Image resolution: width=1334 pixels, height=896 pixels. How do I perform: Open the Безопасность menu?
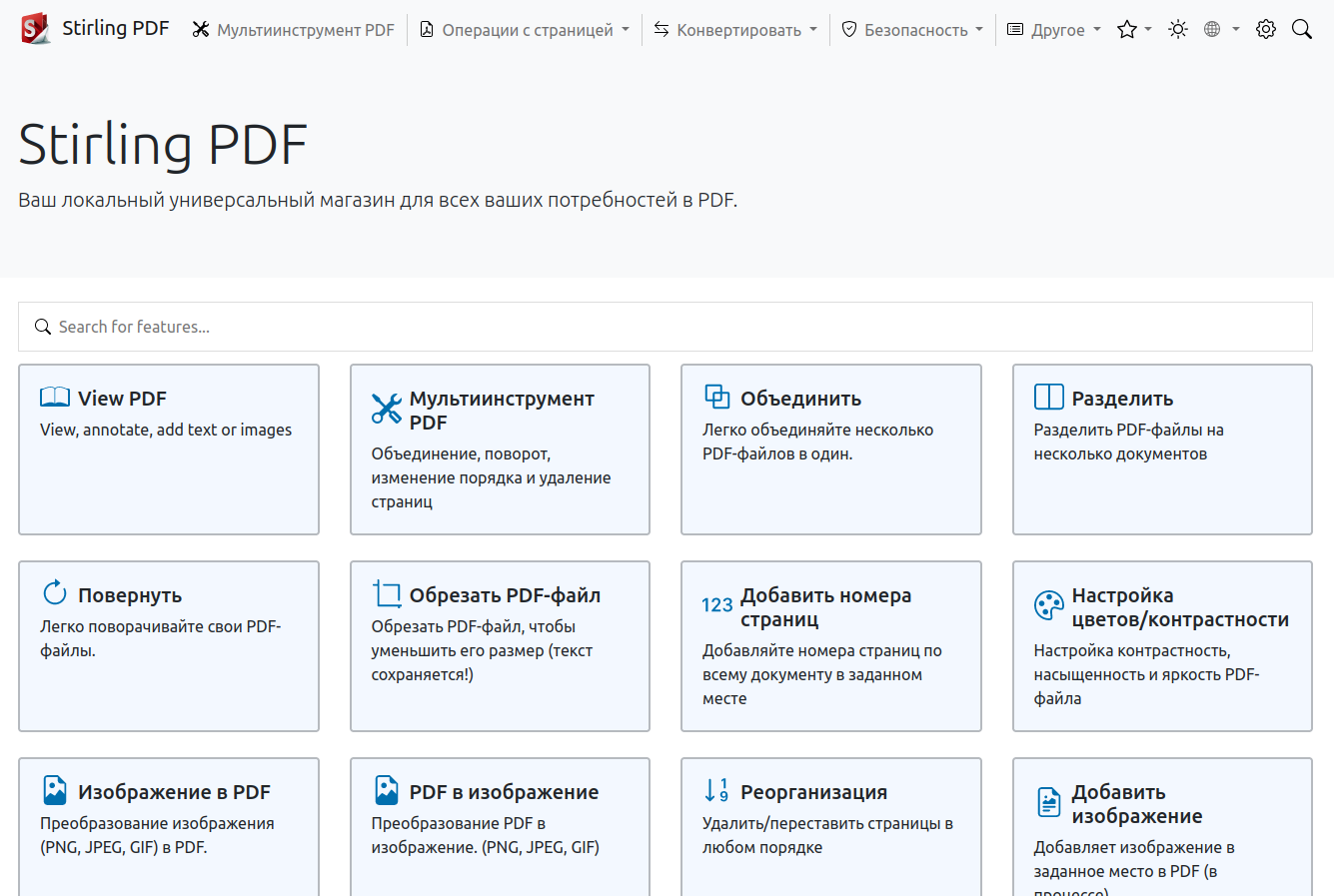911,30
